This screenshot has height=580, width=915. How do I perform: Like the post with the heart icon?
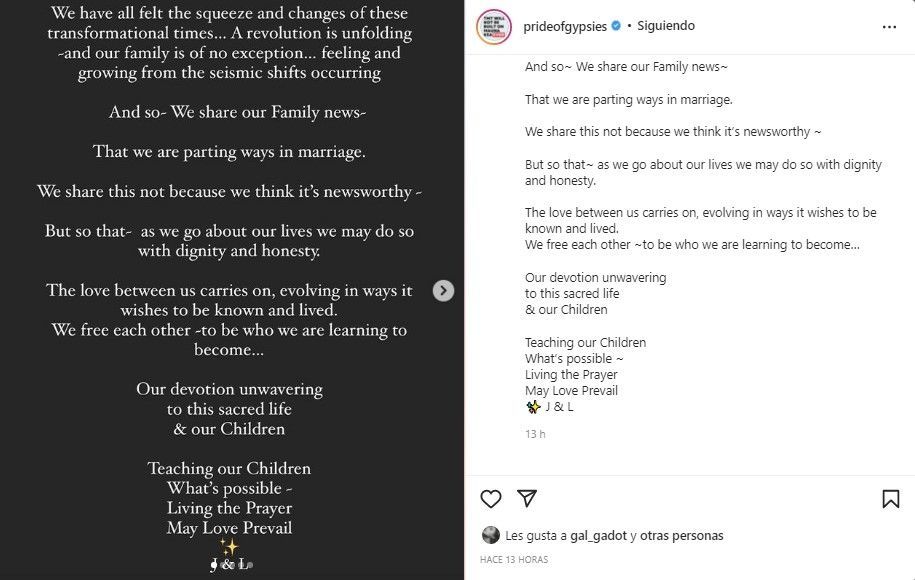(491, 498)
